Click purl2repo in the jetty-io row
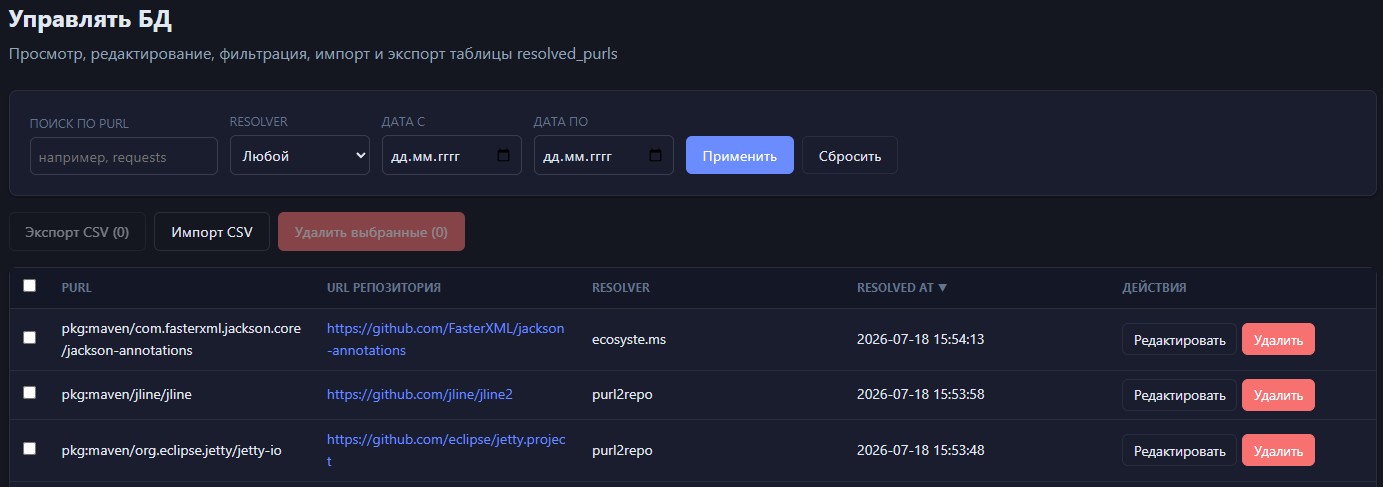The image size is (1383, 487). pyautogui.click(x=622, y=450)
